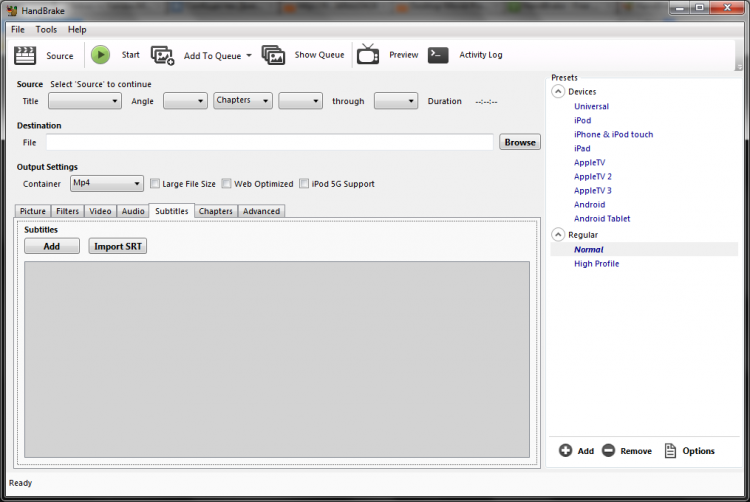Check iPod 5G Support option

tap(304, 184)
